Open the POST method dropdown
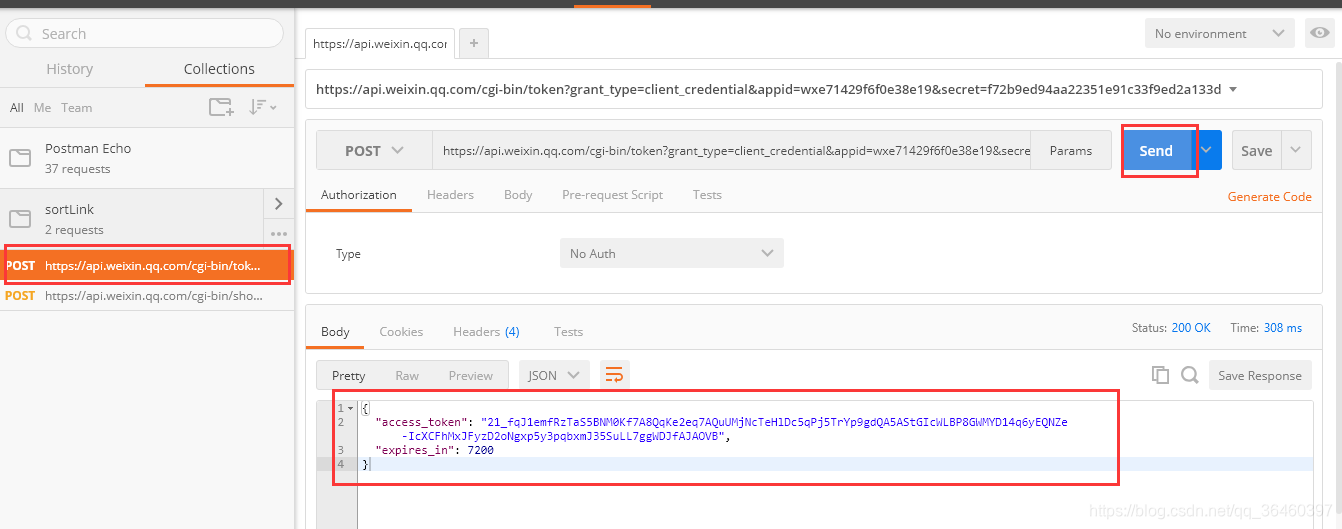 [374, 151]
